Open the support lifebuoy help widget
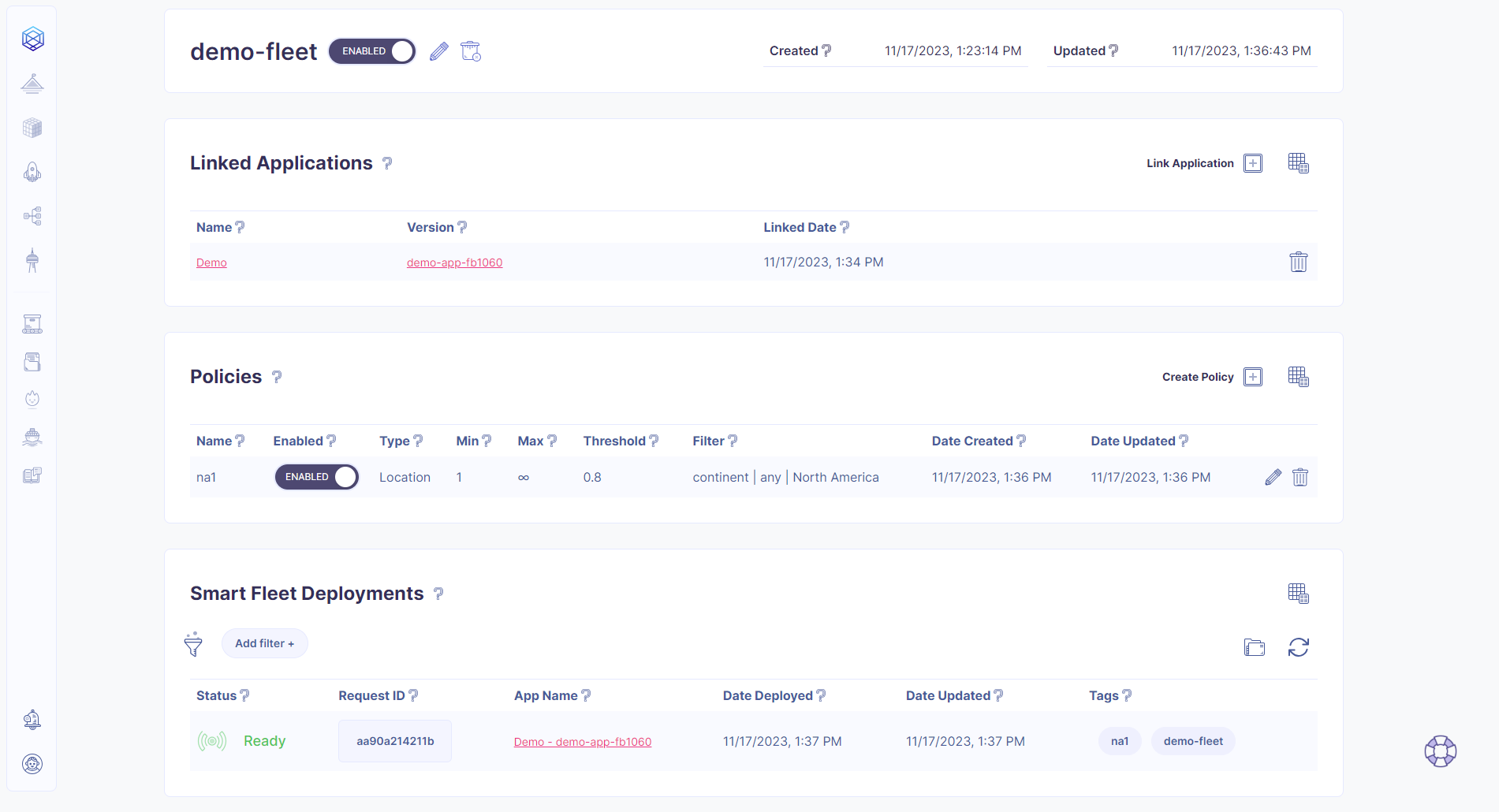1499x812 pixels. (x=1440, y=751)
